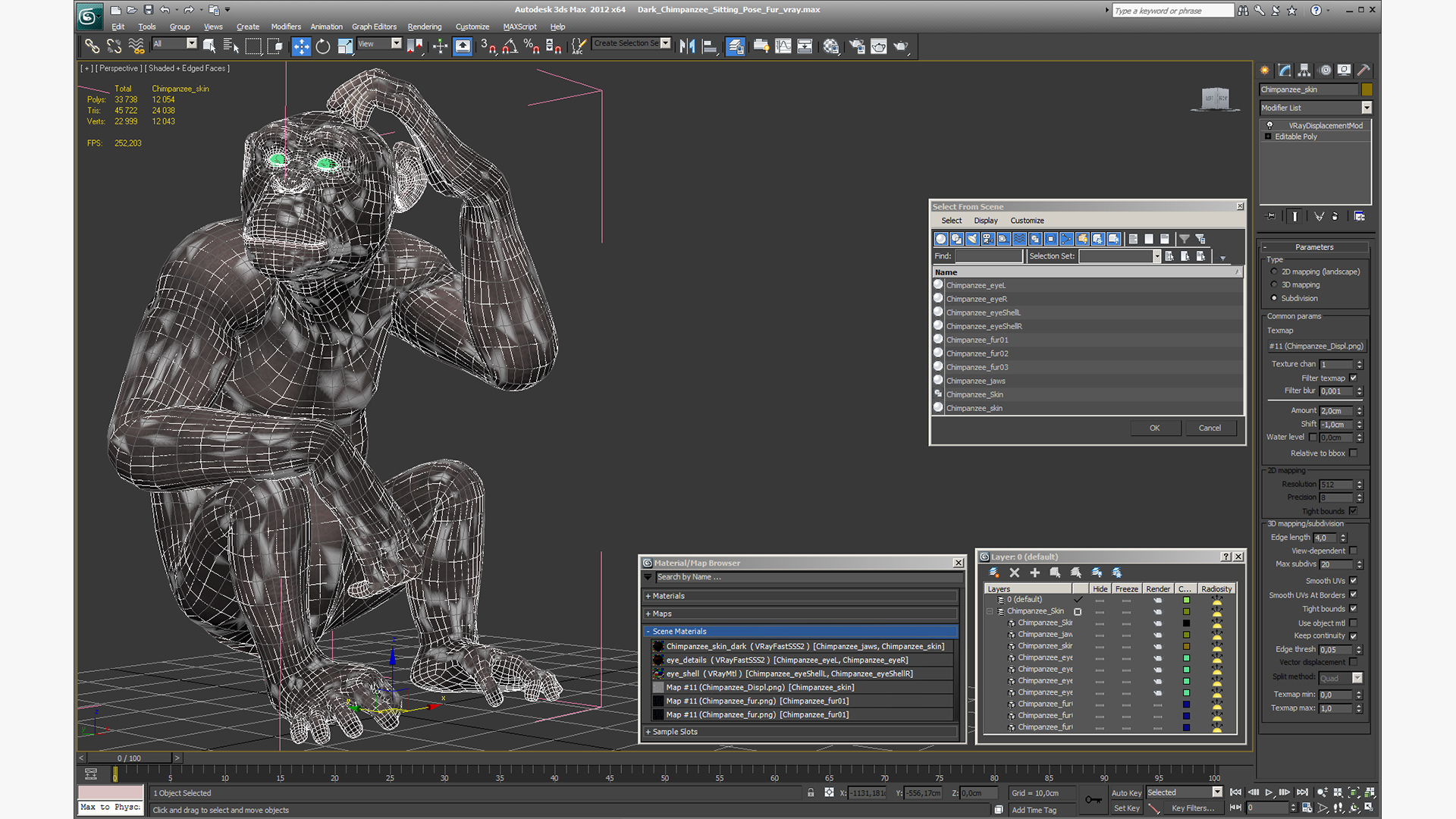Activate the Select and Move tool
Image resolution: width=1456 pixels, height=819 pixels.
(x=301, y=46)
